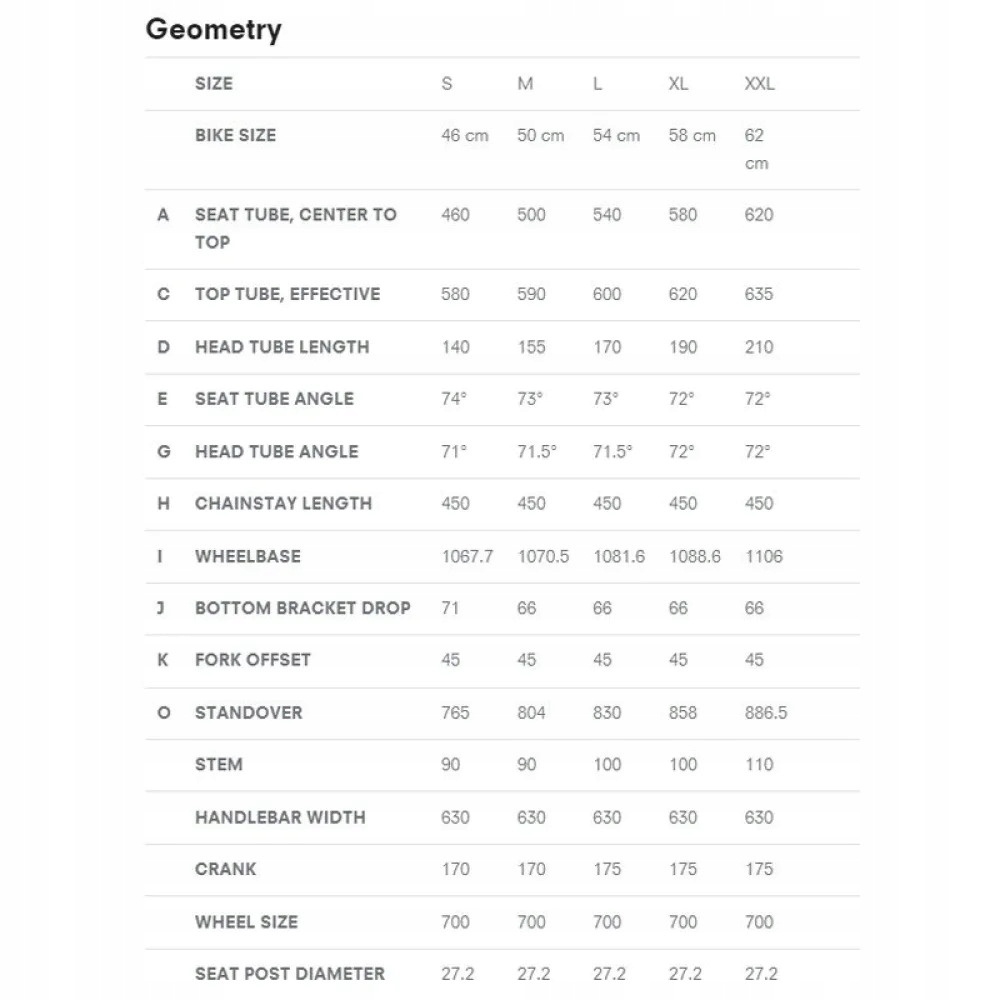Select the L size column header

tap(597, 84)
